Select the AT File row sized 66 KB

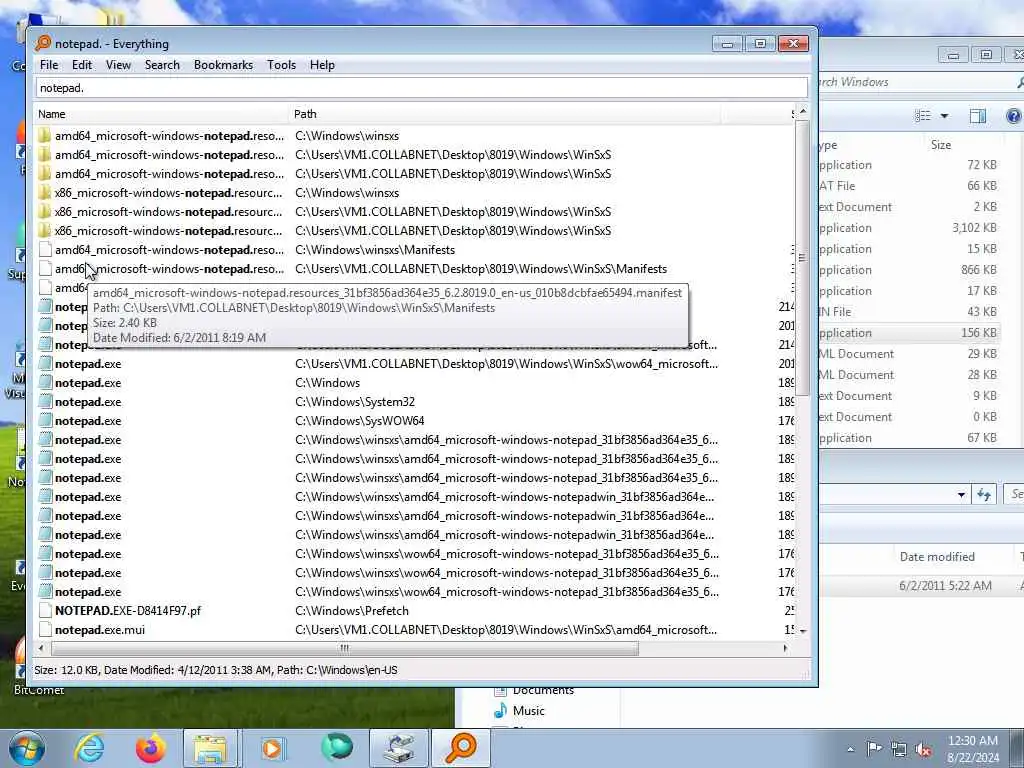tap(911, 186)
